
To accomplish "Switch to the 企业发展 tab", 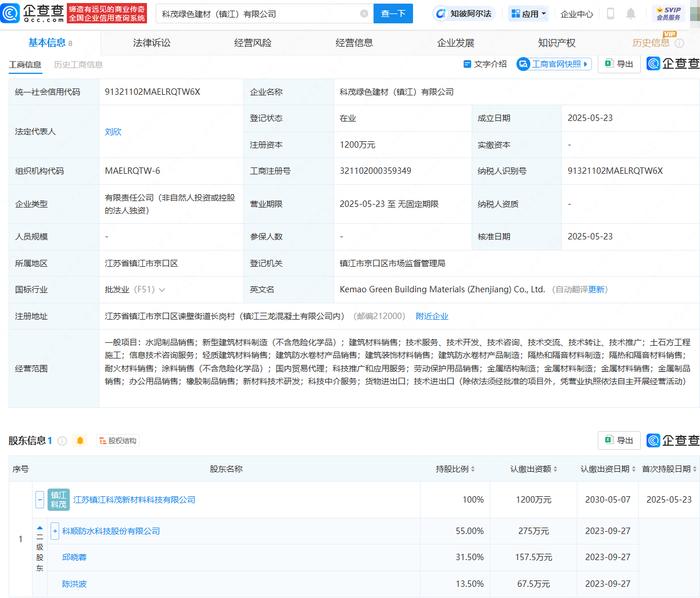I will point(455,43).
